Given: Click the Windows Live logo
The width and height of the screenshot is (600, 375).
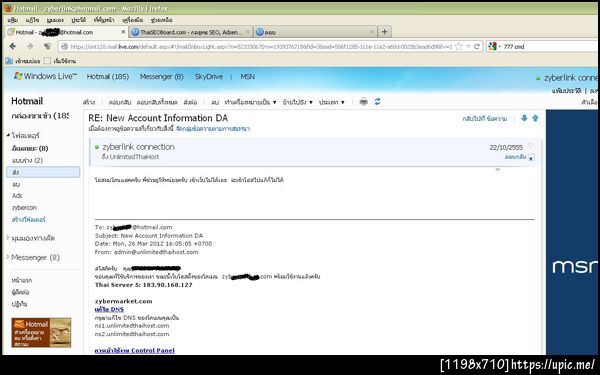Looking at the screenshot, I should coord(45,76).
